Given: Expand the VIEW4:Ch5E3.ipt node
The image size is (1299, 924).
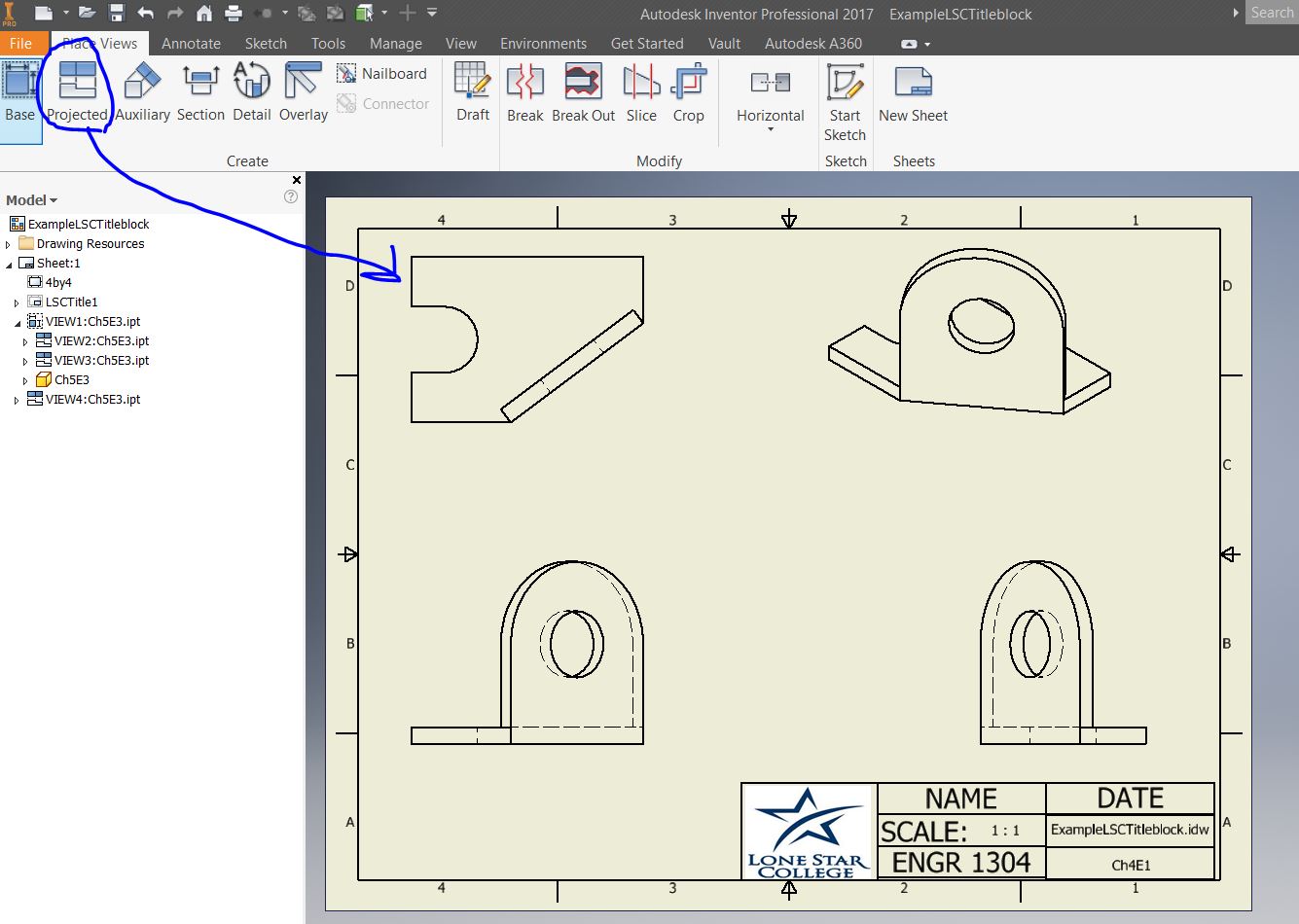Looking at the screenshot, I should tap(17, 400).
